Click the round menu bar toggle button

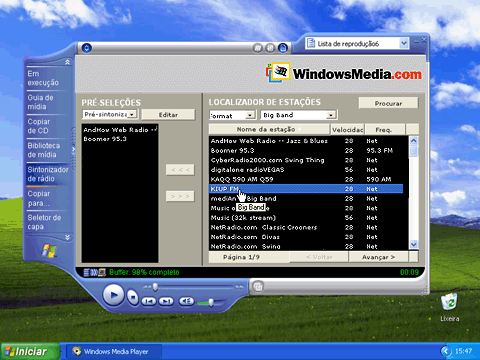click(87, 48)
